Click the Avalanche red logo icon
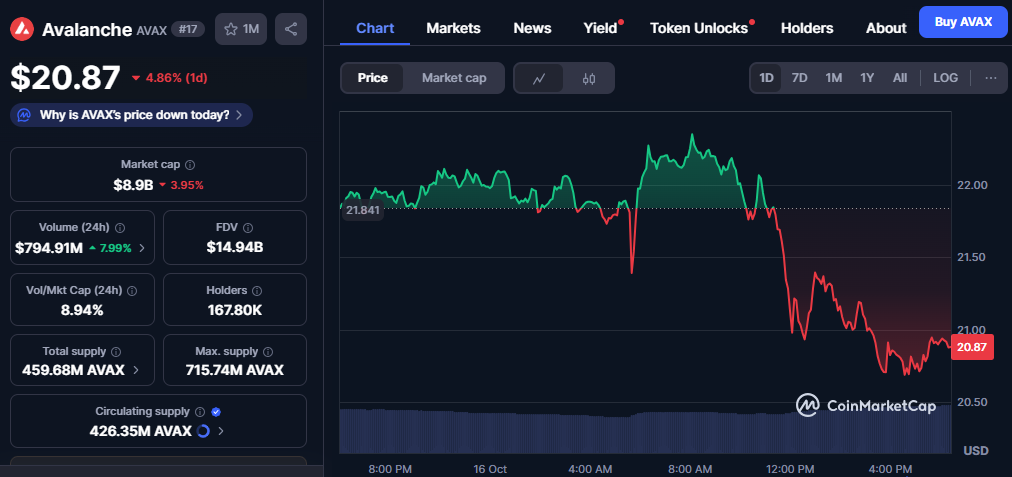 23,29
